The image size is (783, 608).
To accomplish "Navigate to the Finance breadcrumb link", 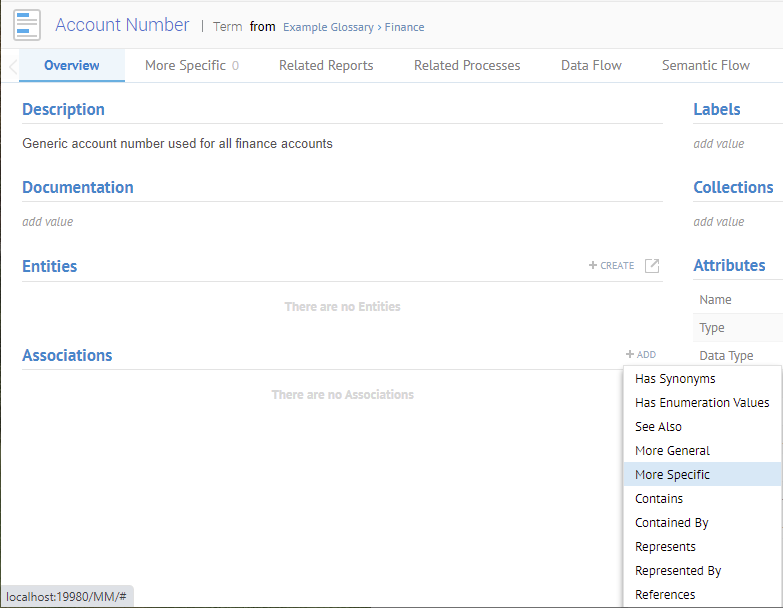I will click(404, 27).
